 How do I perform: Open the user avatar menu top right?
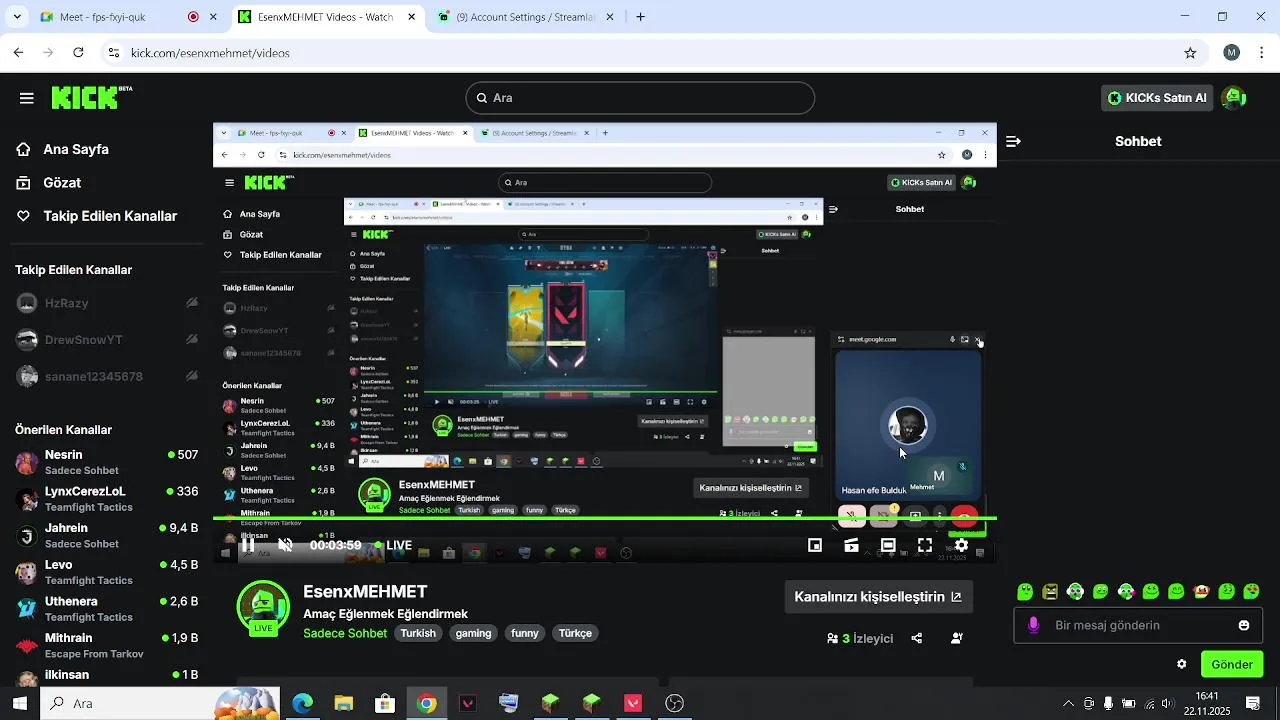tap(1234, 98)
